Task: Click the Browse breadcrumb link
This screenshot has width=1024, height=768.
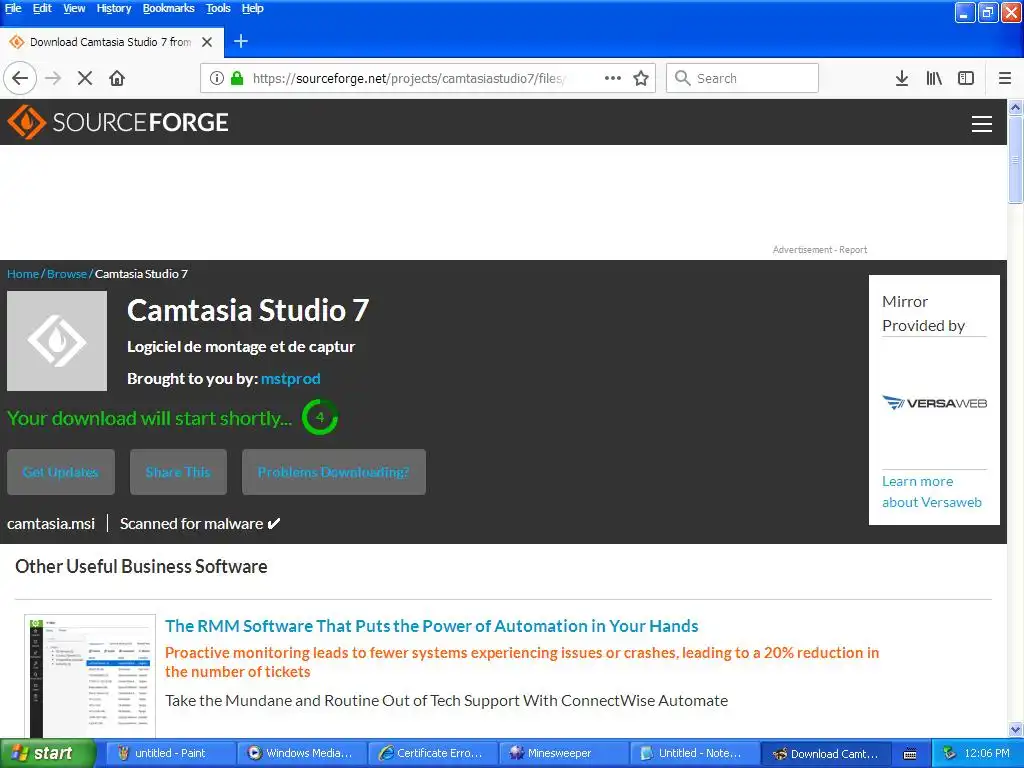Action: point(67,274)
